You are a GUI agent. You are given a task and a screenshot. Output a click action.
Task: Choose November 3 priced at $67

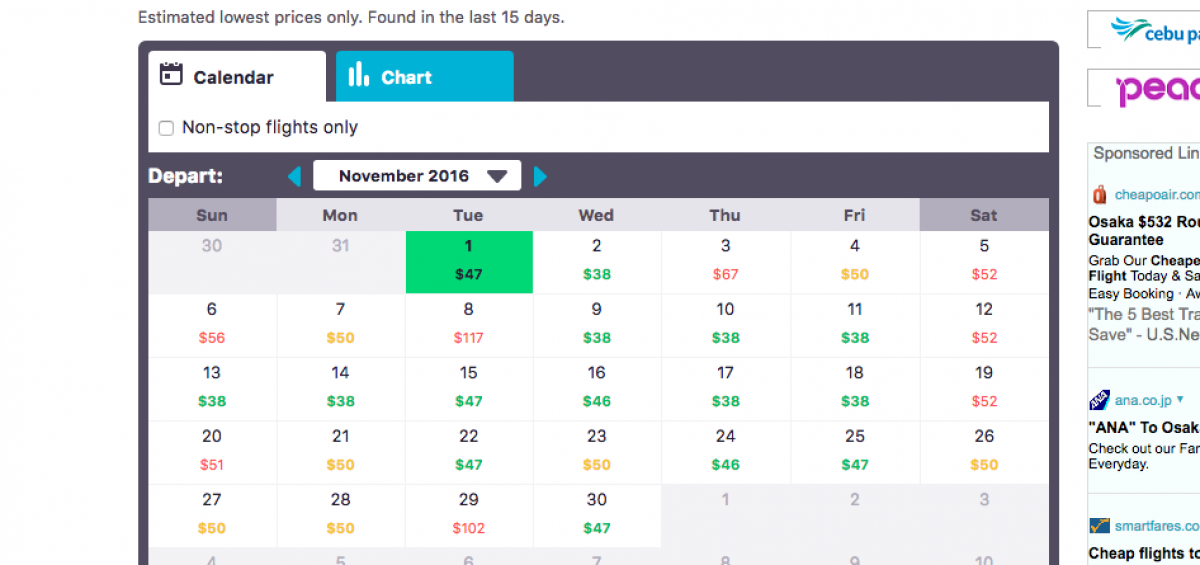coord(725,261)
